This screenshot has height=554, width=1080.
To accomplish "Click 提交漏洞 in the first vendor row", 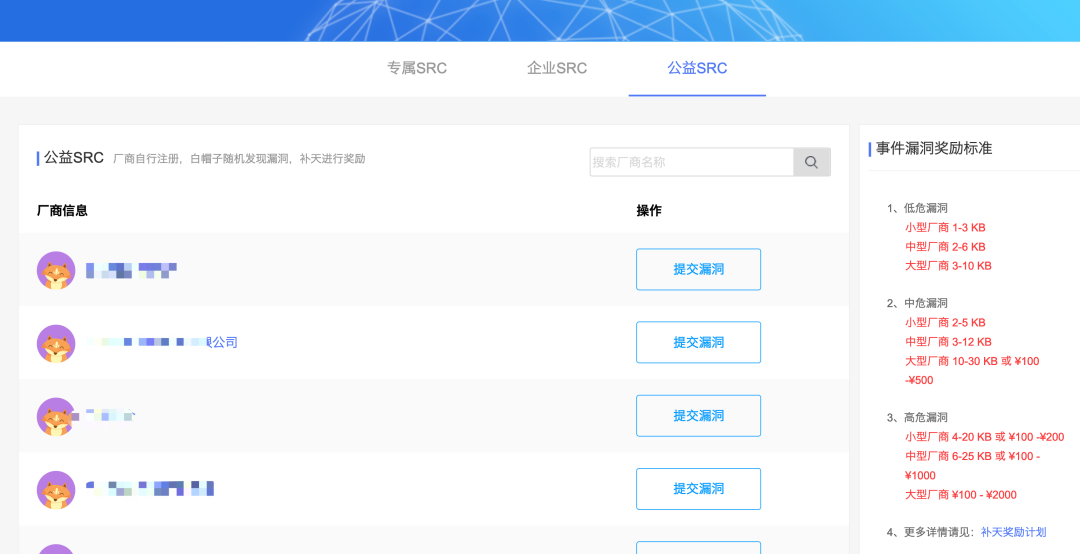I will tap(698, 269).
